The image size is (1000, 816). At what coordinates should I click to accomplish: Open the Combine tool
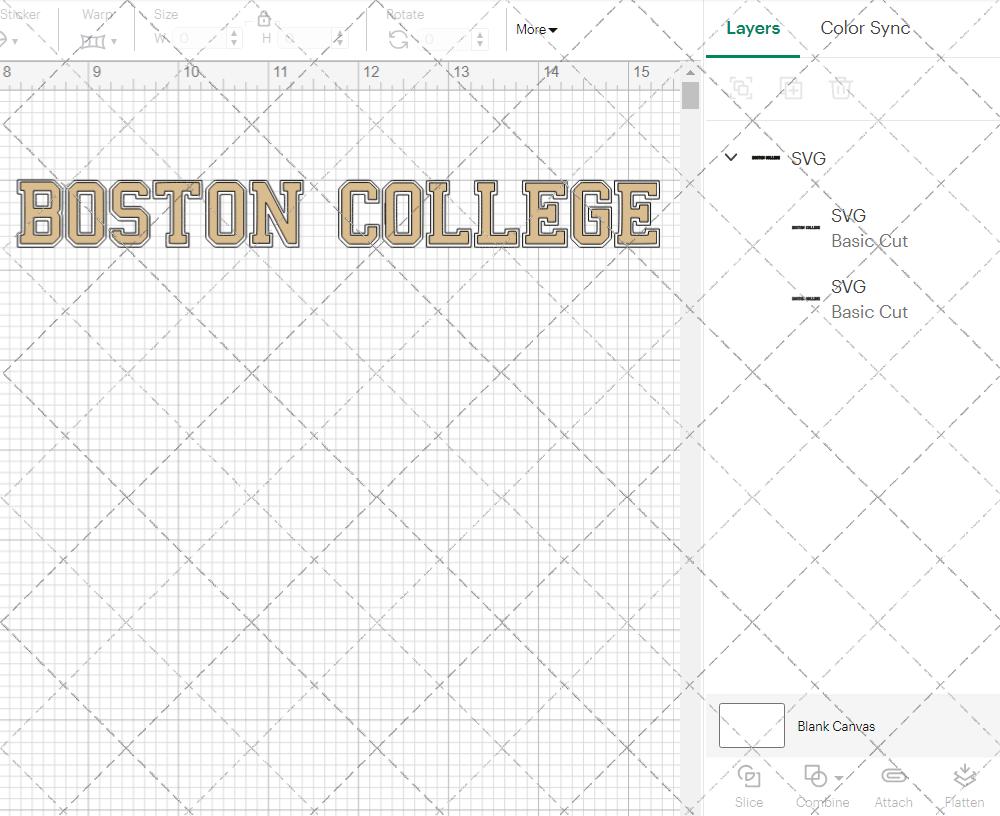[815, 785]
